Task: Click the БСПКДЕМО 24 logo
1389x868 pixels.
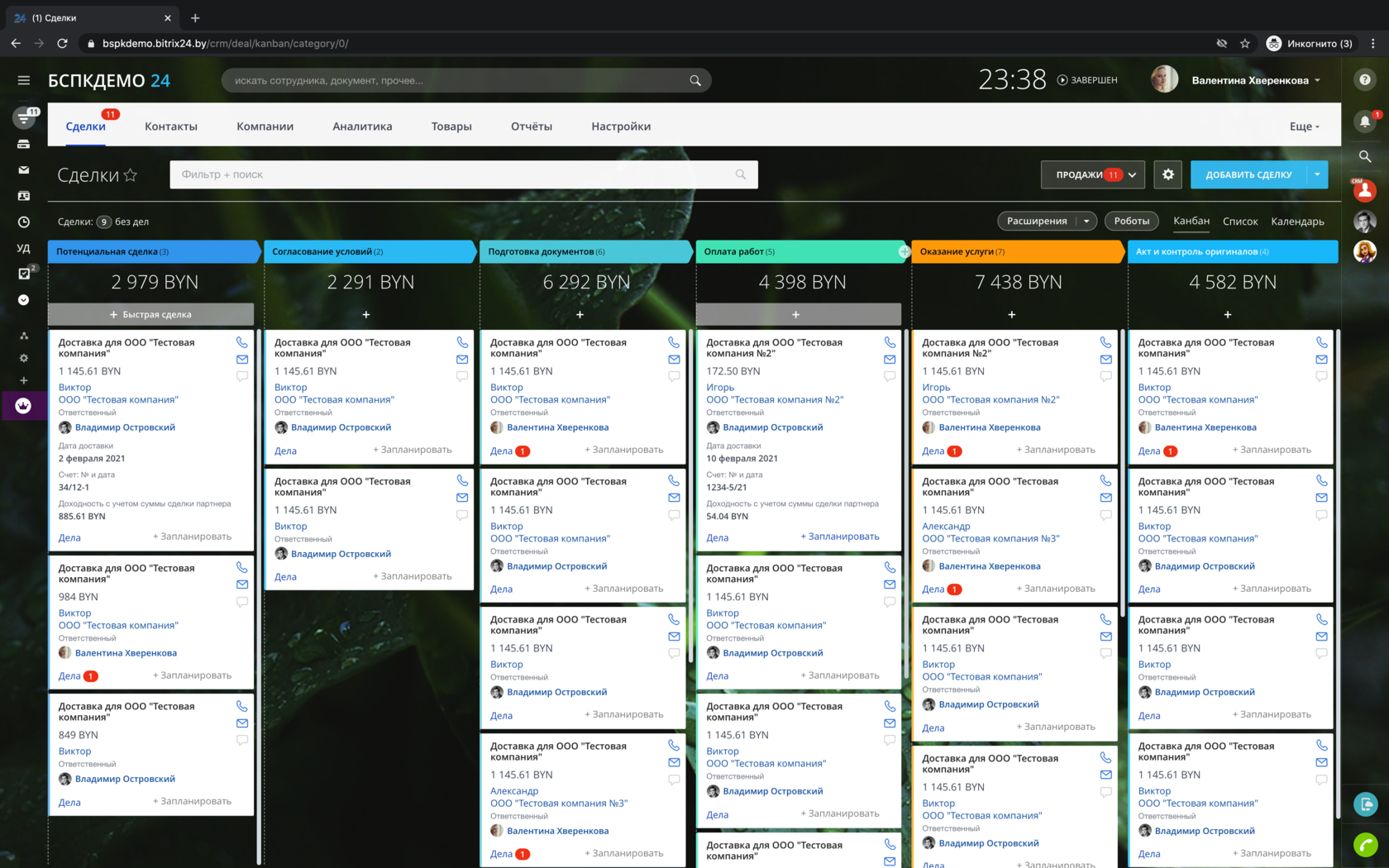Action: [x=109, y=80]
